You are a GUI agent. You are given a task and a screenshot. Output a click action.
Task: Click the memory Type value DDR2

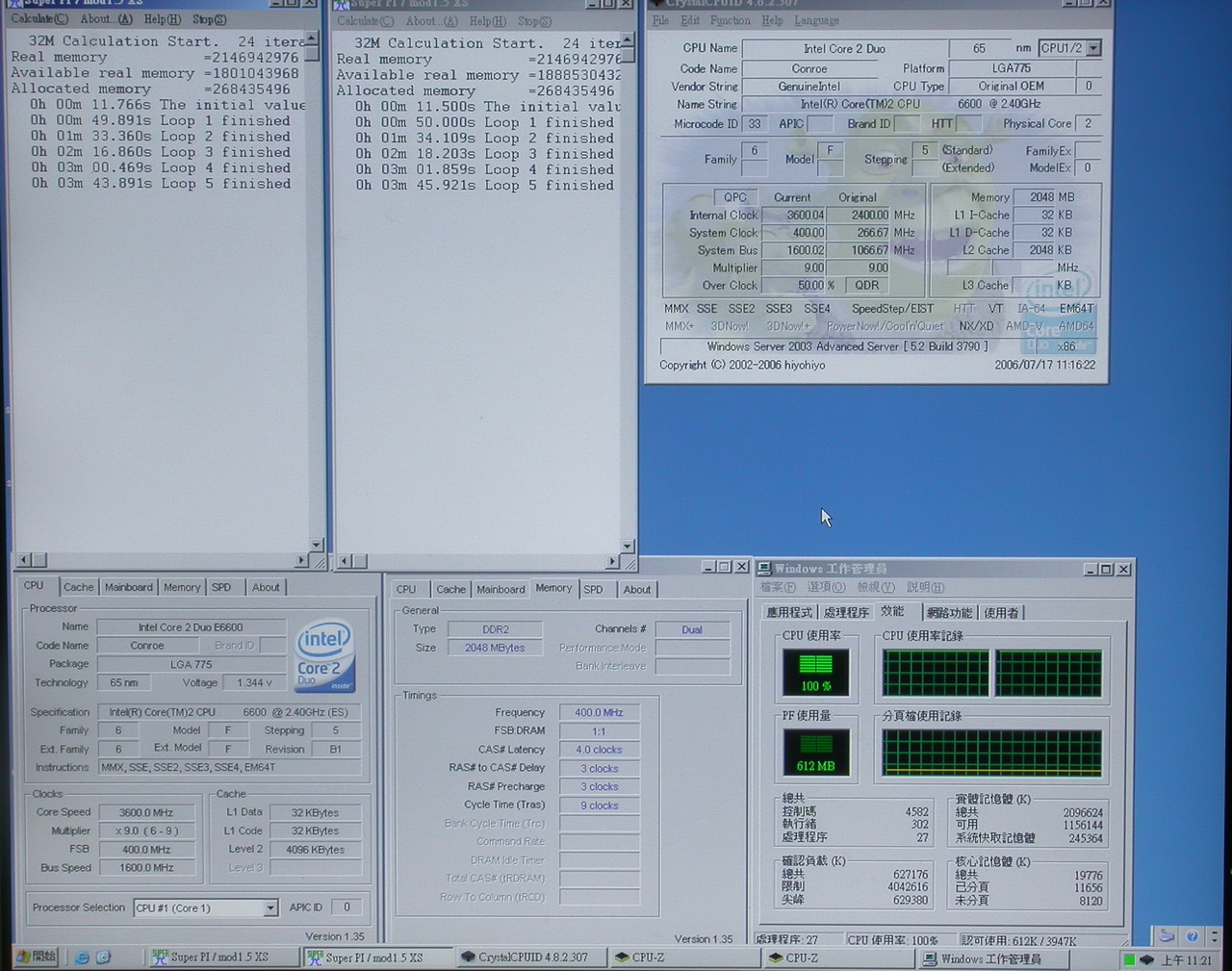click(x=496, y=629)
